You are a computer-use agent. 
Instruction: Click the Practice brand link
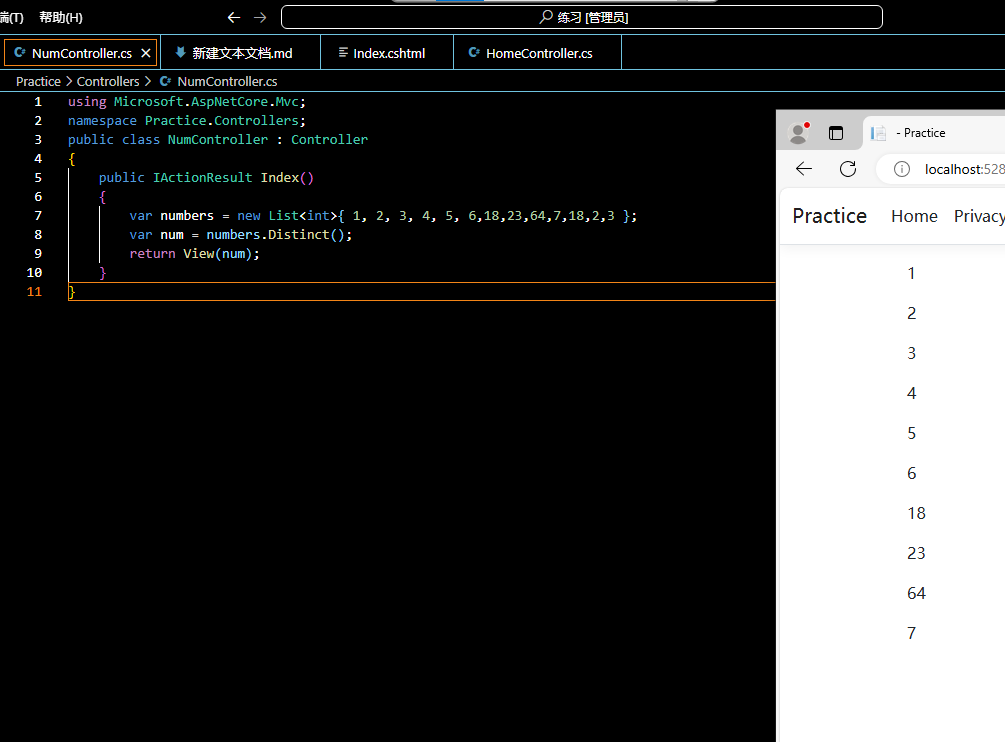click(829, 216)
